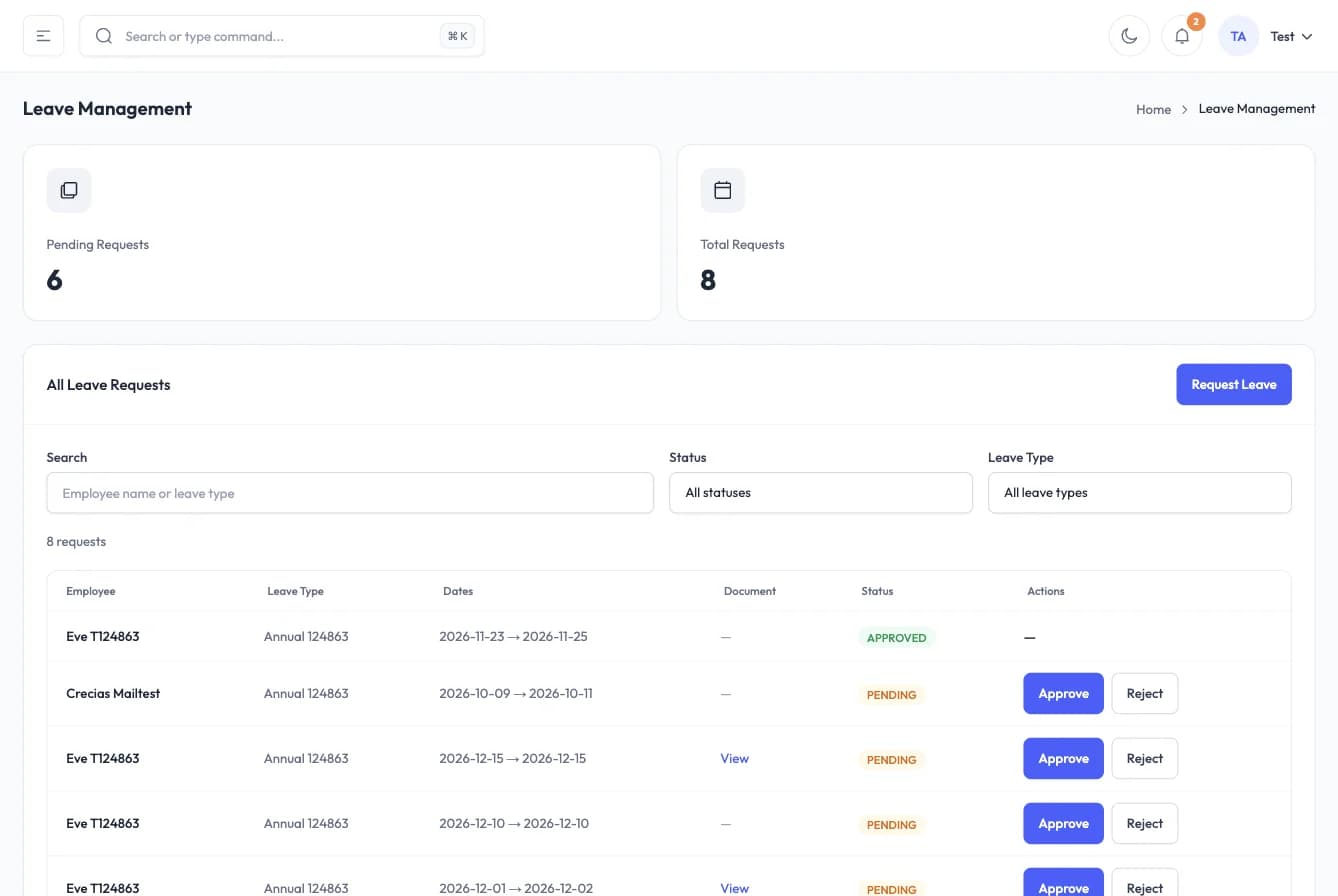Image resolution: width=1338 pixels, height=896 pixels.
Task: Click the 'Leave Type' column header
Action: tap(296, 591)
